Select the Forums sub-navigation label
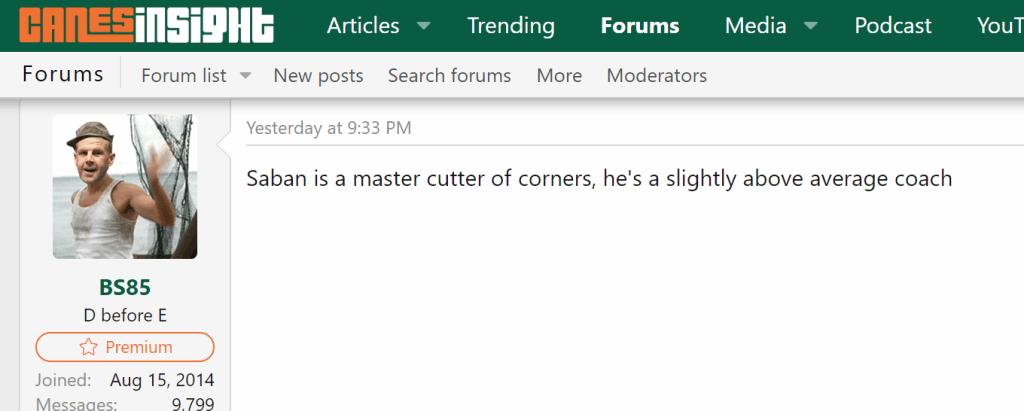The height and width of the screenshot is (411, 1024). pyautogui.click(x=63, y=75)
